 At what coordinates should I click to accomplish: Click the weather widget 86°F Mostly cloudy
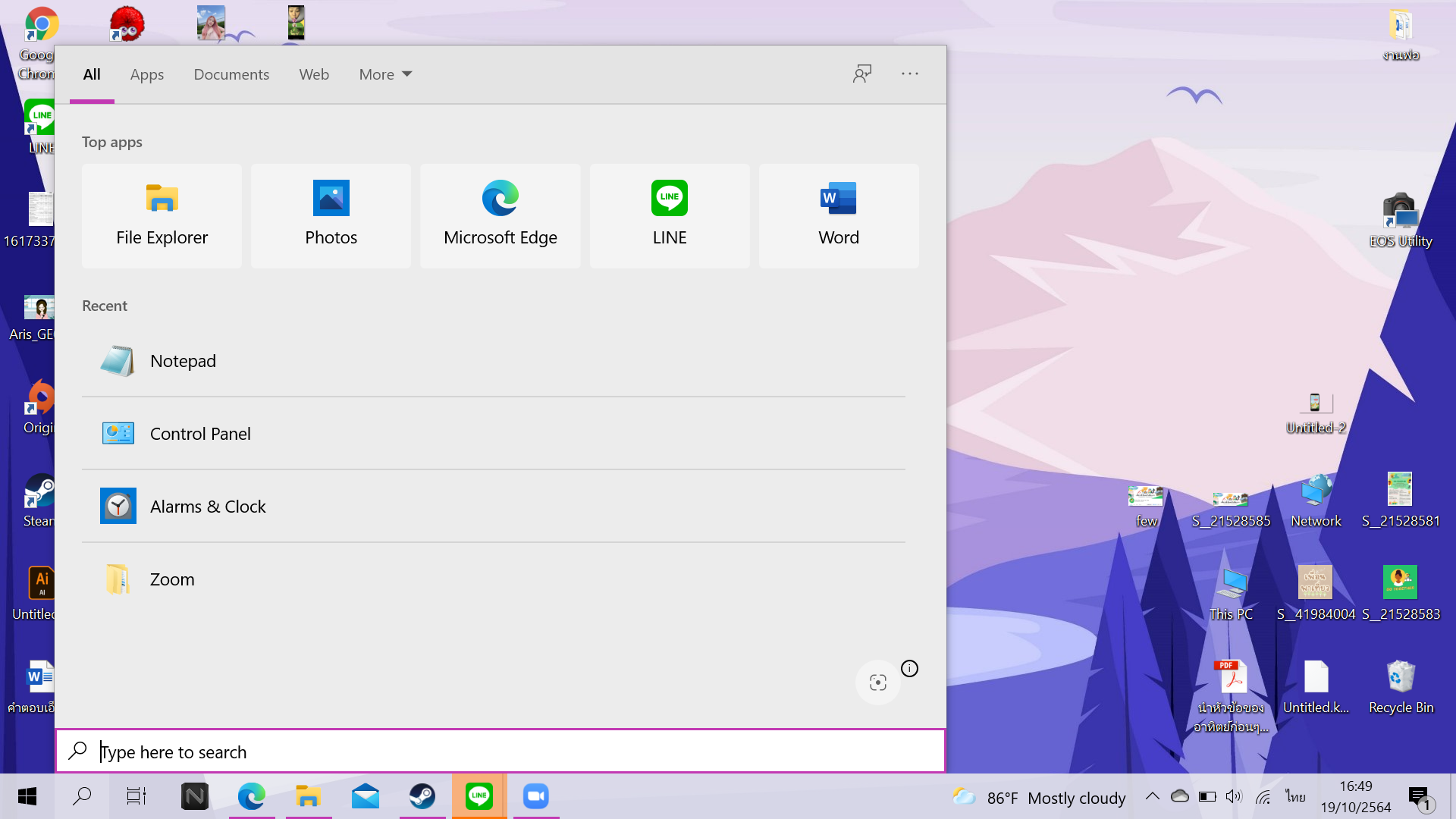pos(1039,797)
